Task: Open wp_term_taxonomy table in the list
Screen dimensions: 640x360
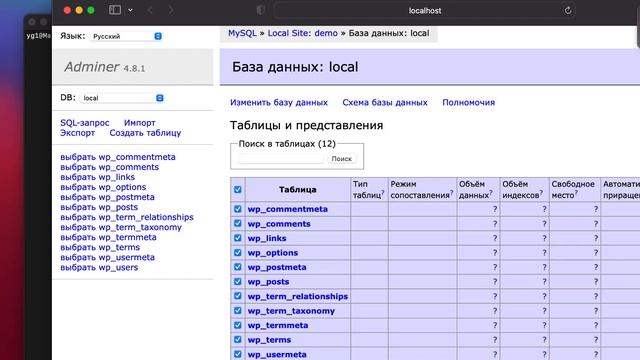Action: [x=291, y=311]
